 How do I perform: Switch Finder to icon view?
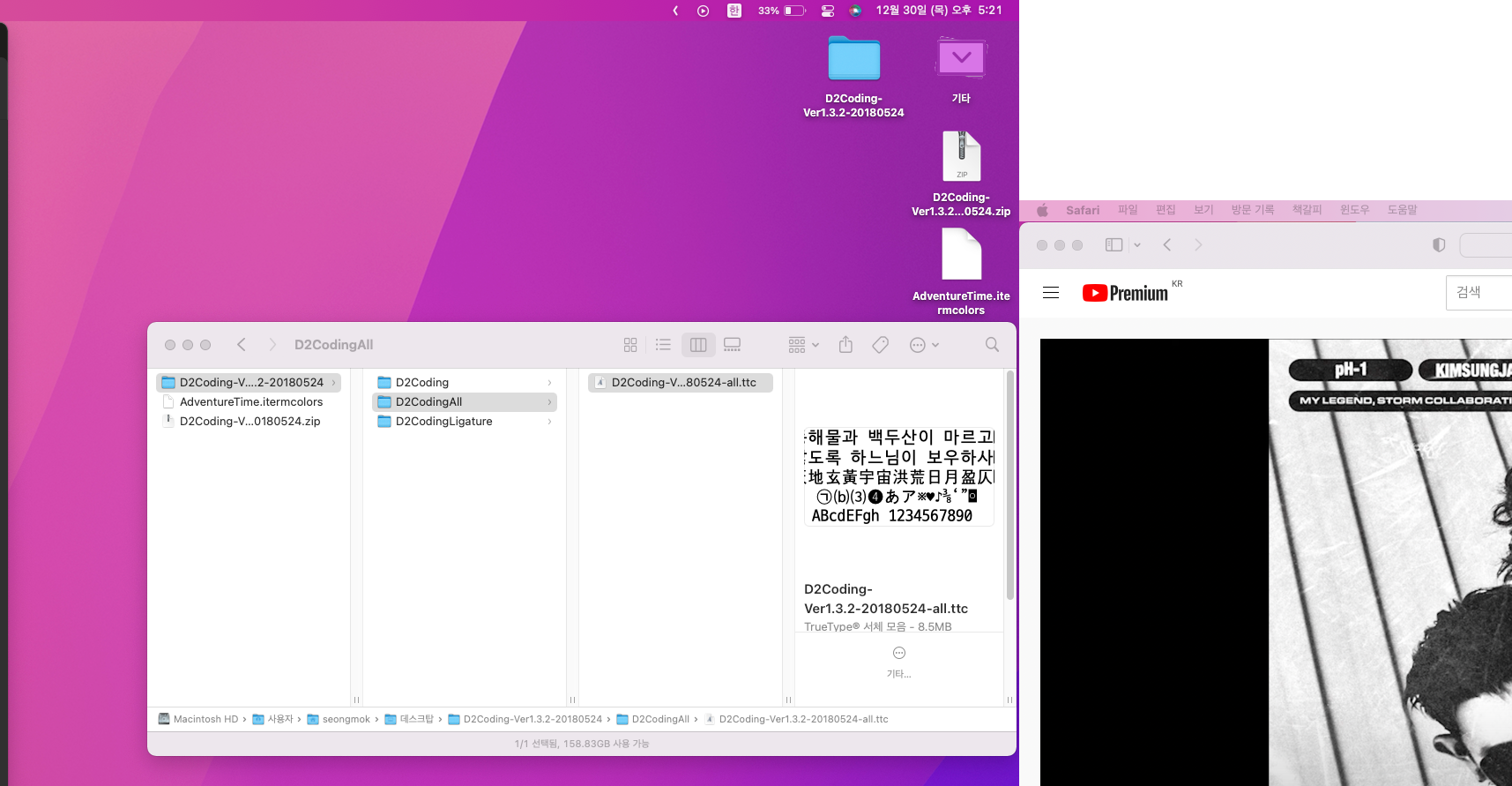point(630,345)
